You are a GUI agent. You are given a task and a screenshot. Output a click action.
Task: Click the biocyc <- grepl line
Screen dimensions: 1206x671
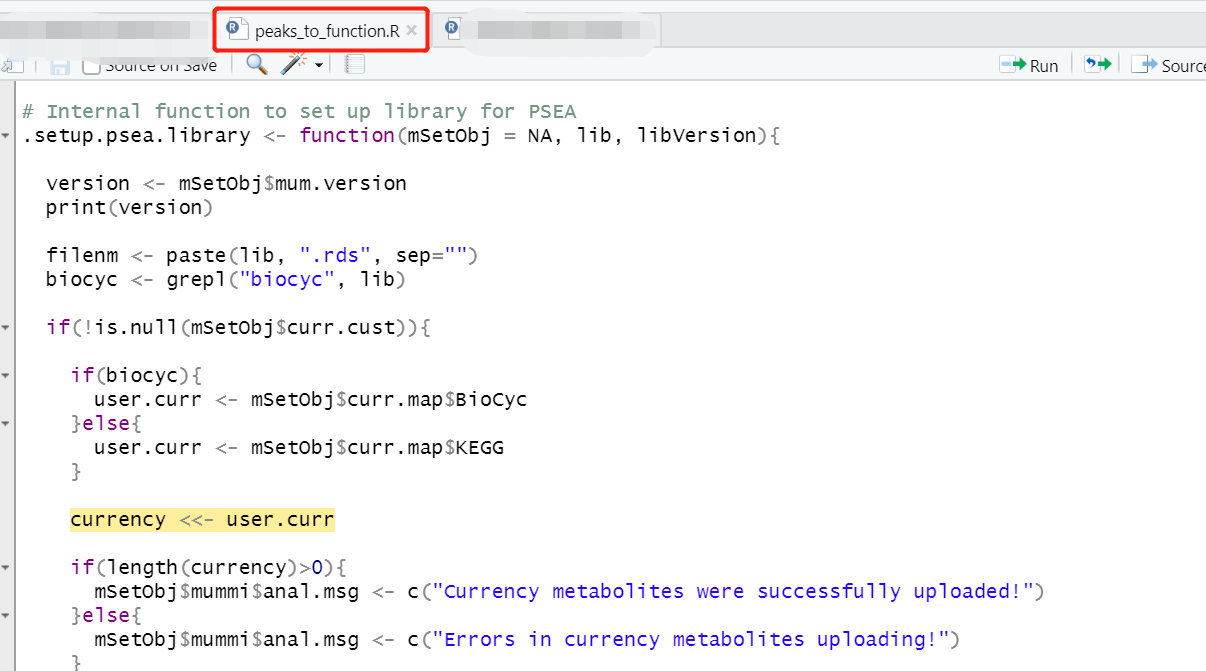(x=226, y=279)
